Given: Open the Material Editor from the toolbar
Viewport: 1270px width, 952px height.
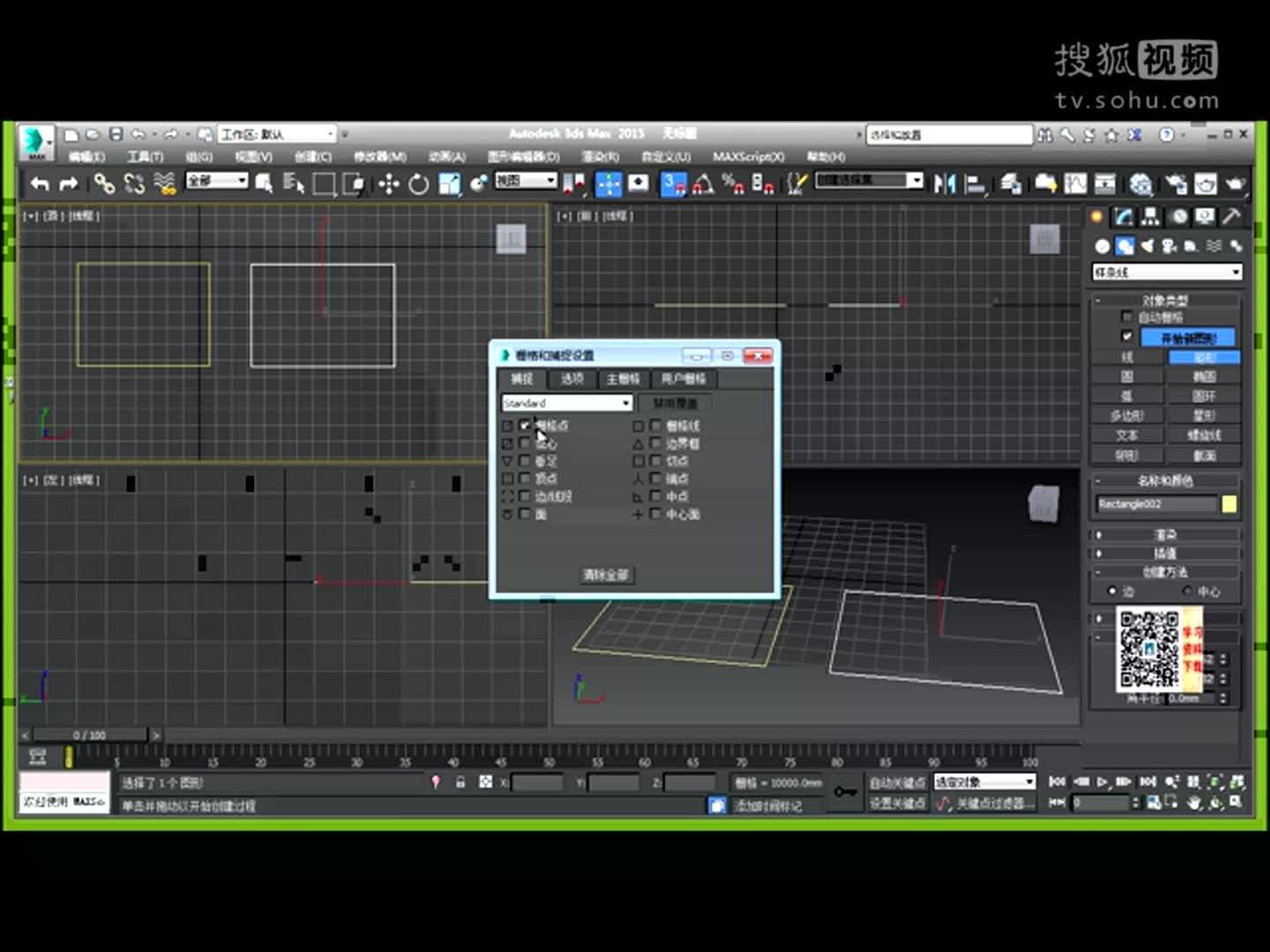Looking at the screenshot, I should [x=1141, y=182].
